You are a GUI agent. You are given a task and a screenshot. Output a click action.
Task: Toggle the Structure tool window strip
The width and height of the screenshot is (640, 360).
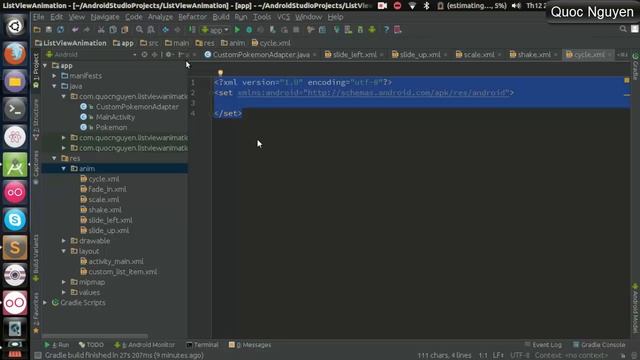(36, 119)
